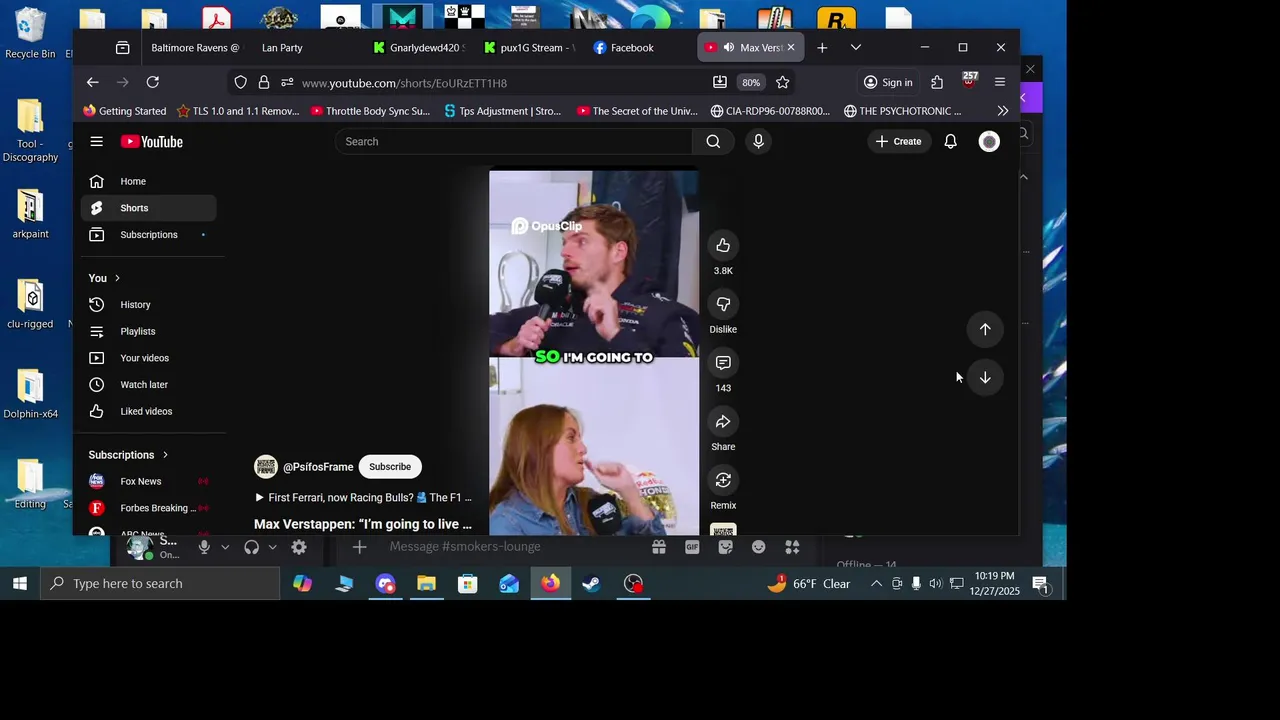
Task: Open Watch later list
Action: (149, 385)
